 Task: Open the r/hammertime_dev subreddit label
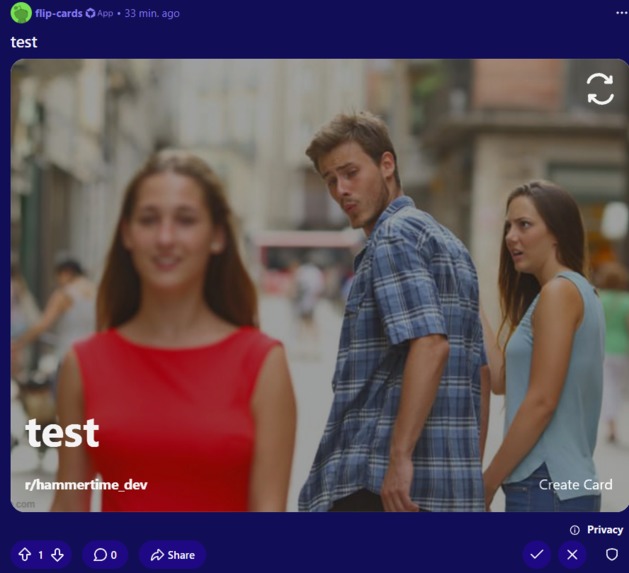point(86,485)
